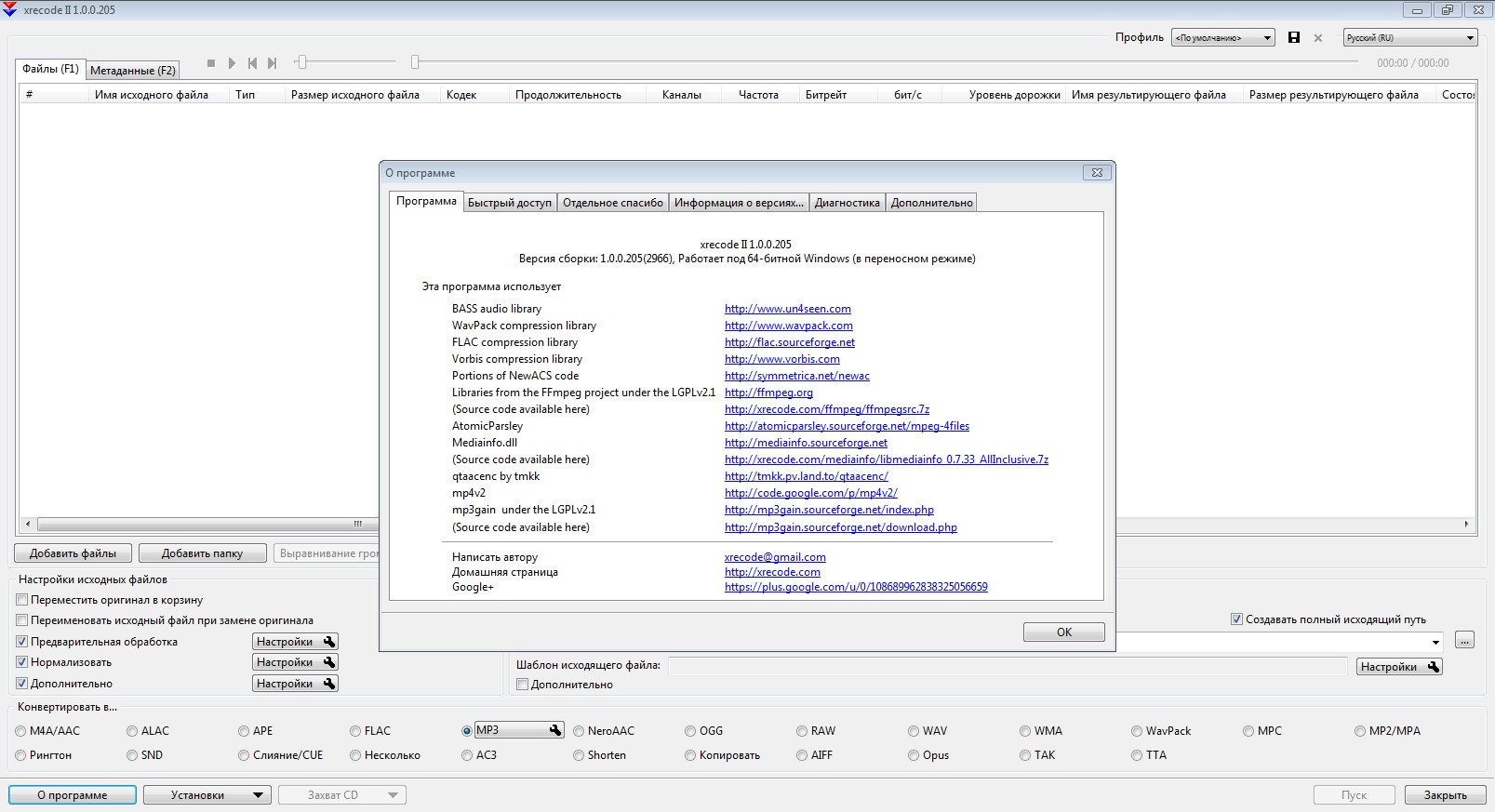Select the Рингтон radio button

20,755
